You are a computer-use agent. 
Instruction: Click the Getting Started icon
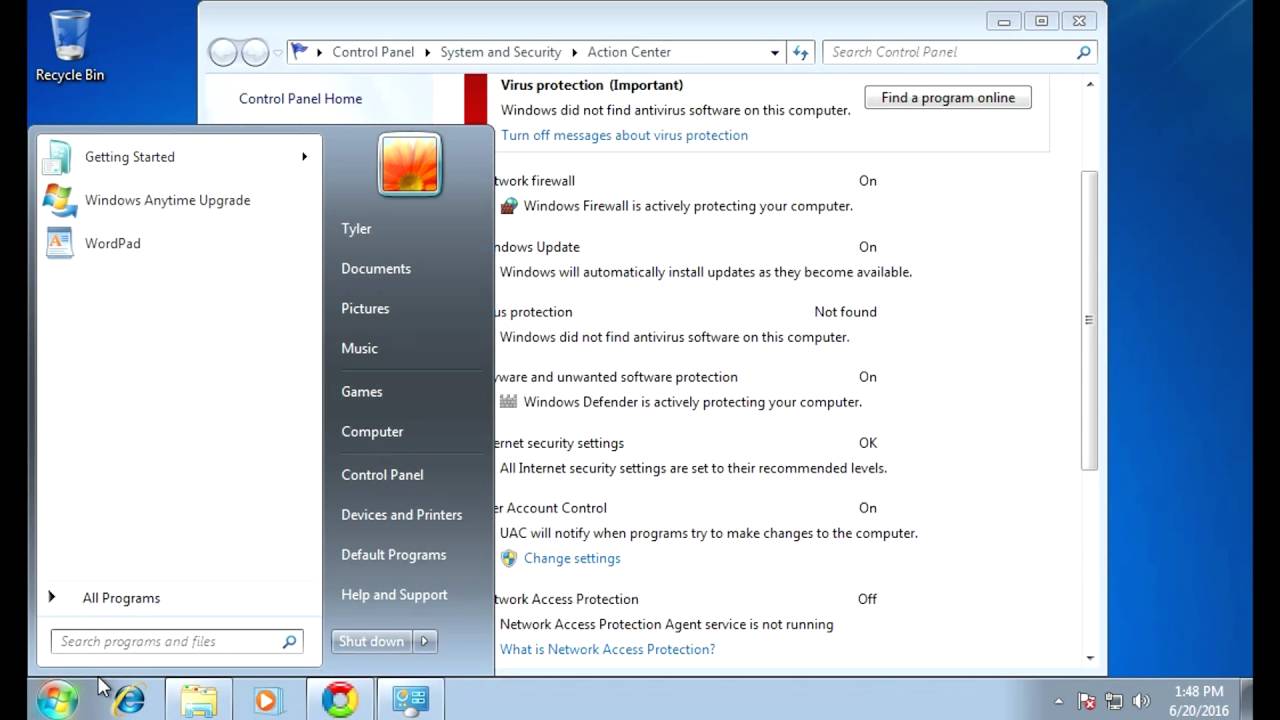click(59, 157)
